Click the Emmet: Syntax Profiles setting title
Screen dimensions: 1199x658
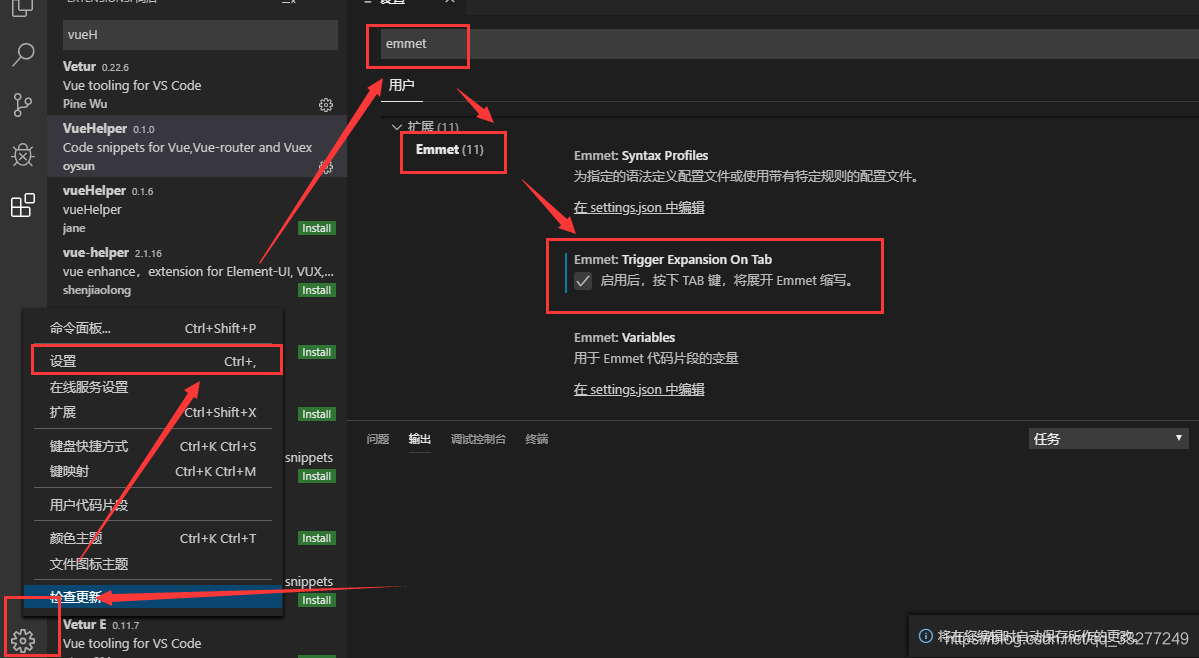click(x=641, y=155)
